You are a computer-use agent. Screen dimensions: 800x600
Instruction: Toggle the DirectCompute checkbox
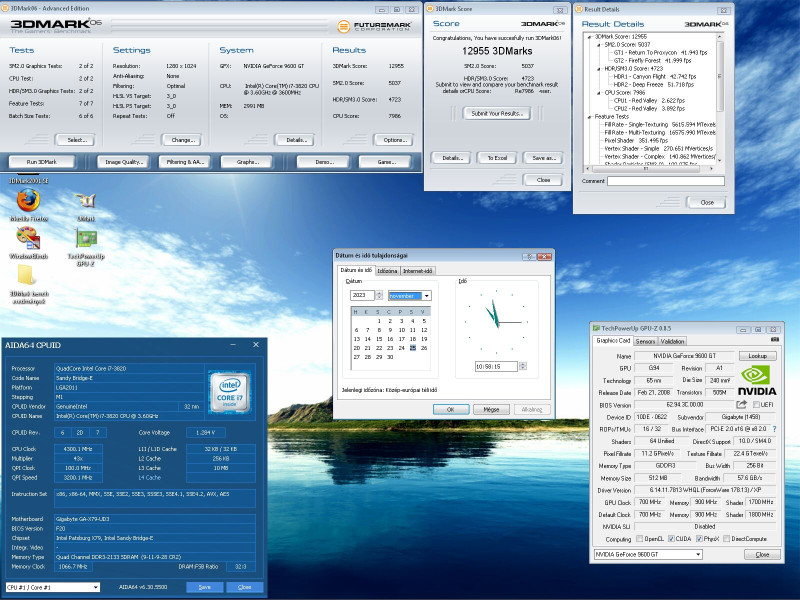click(727, 539)
